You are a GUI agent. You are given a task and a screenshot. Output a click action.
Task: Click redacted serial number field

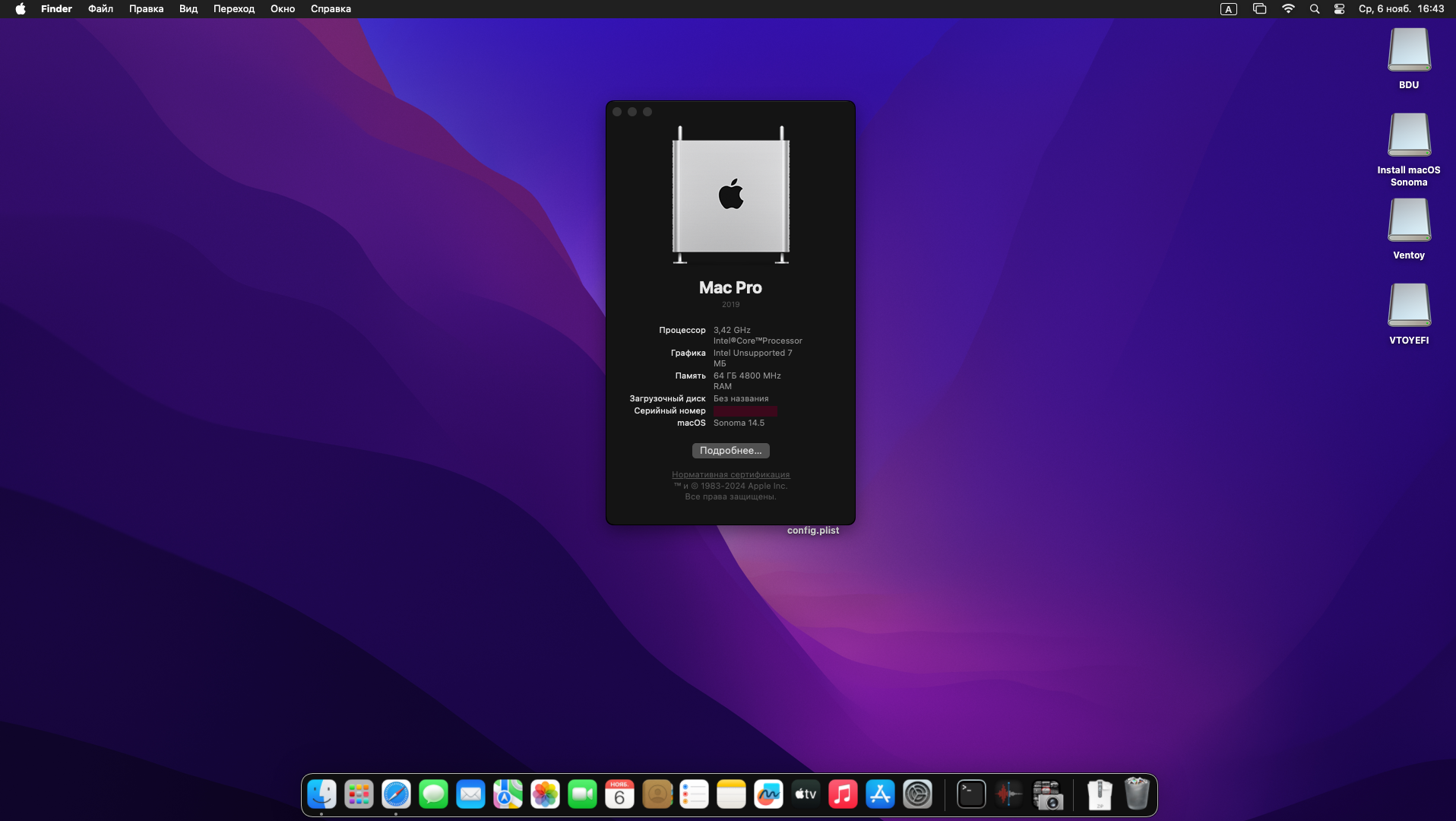(745, 411)
